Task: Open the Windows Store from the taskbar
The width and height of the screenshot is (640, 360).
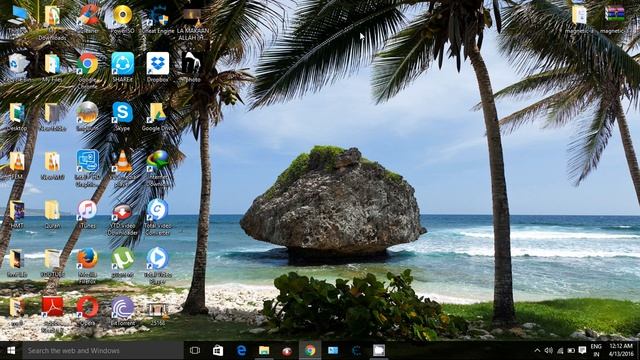Action: (218, 350)
